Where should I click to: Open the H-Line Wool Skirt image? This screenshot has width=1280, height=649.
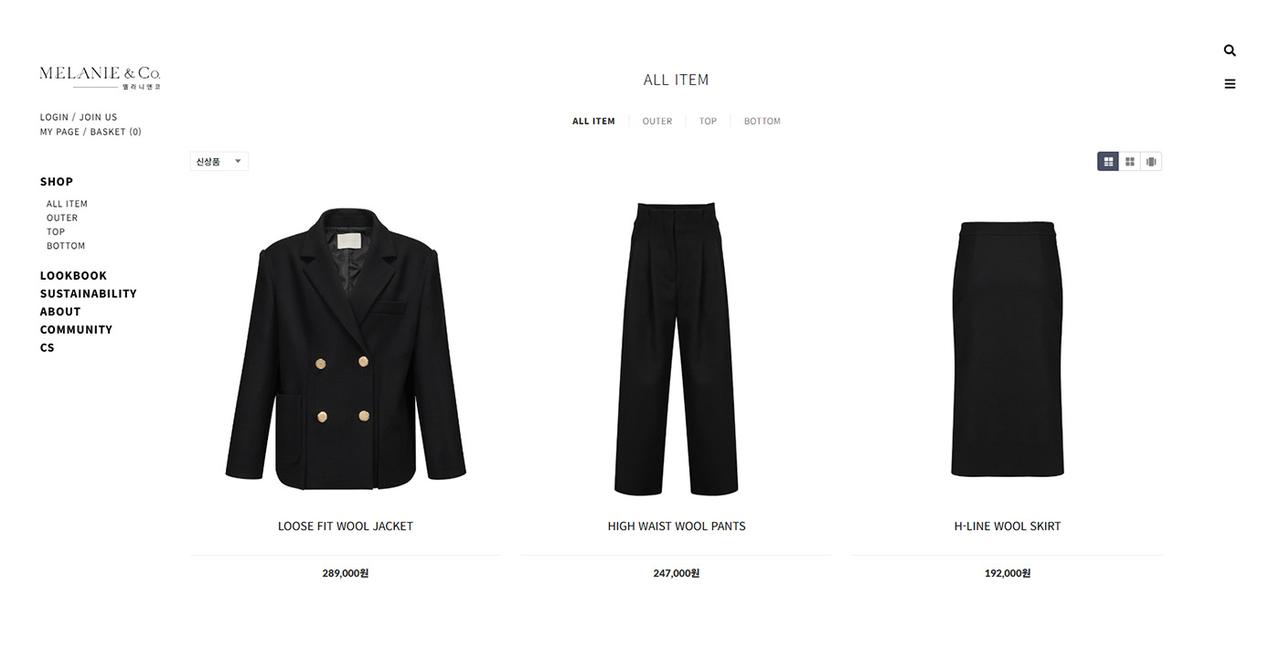[x=1007, y=349]
